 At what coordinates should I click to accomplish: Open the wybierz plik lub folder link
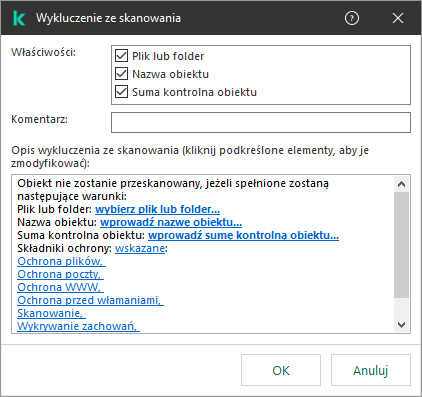157,209
